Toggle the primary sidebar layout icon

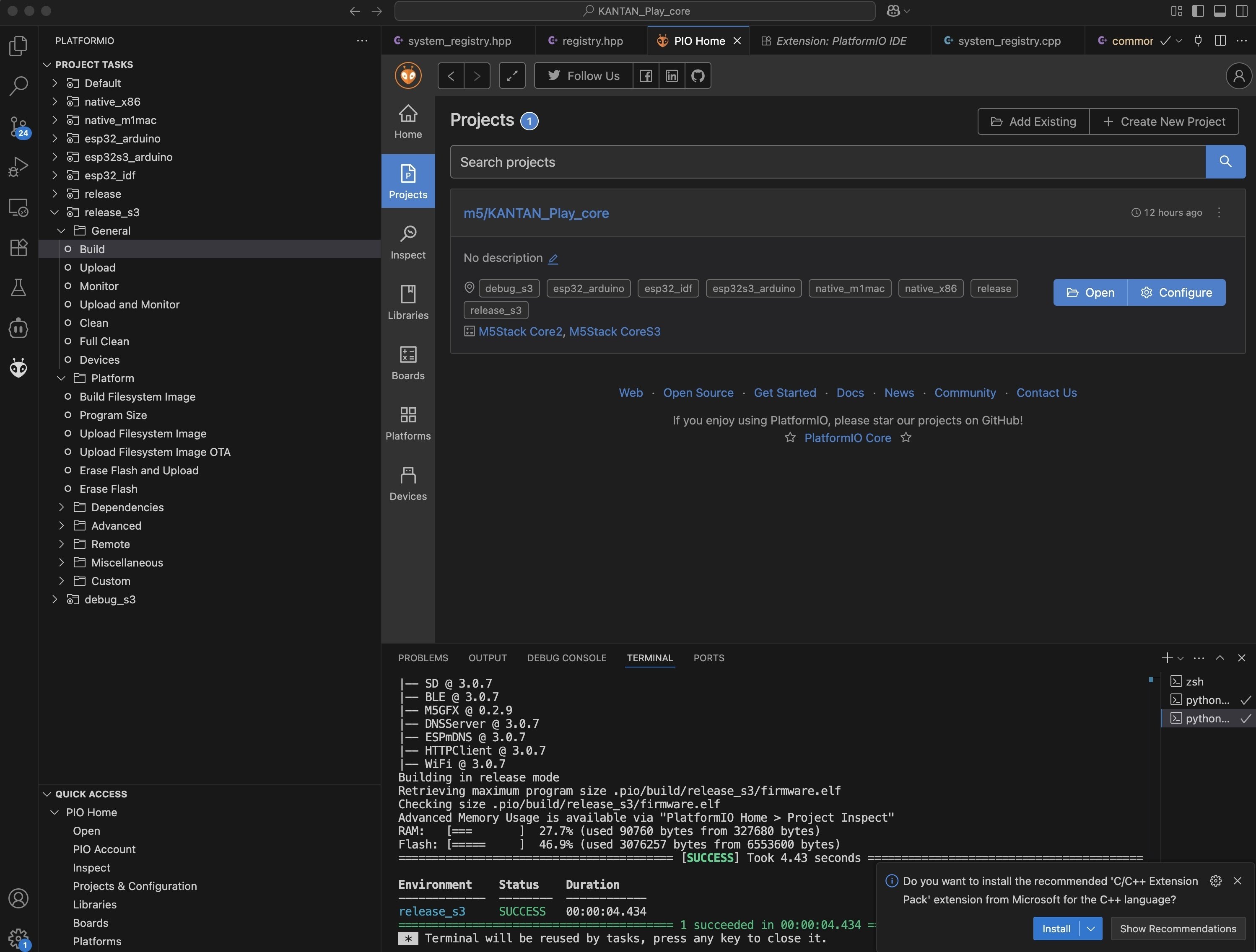[x=1198, y=11]
